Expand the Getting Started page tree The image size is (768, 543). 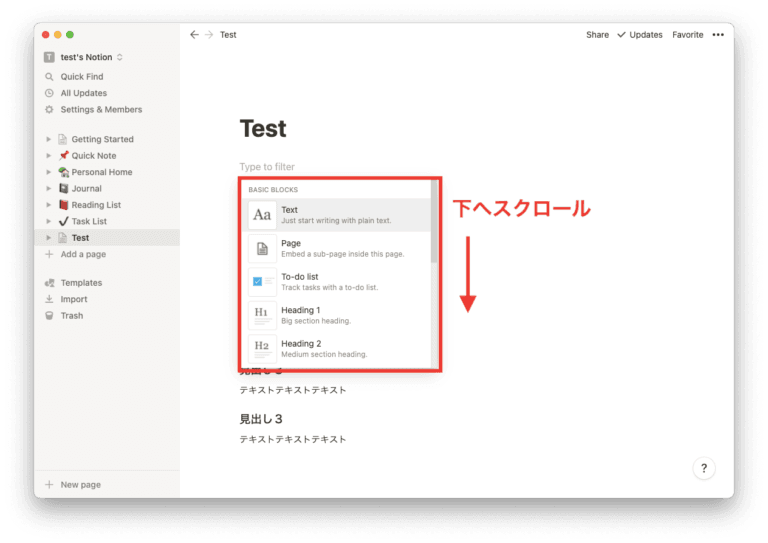point(48,140)
